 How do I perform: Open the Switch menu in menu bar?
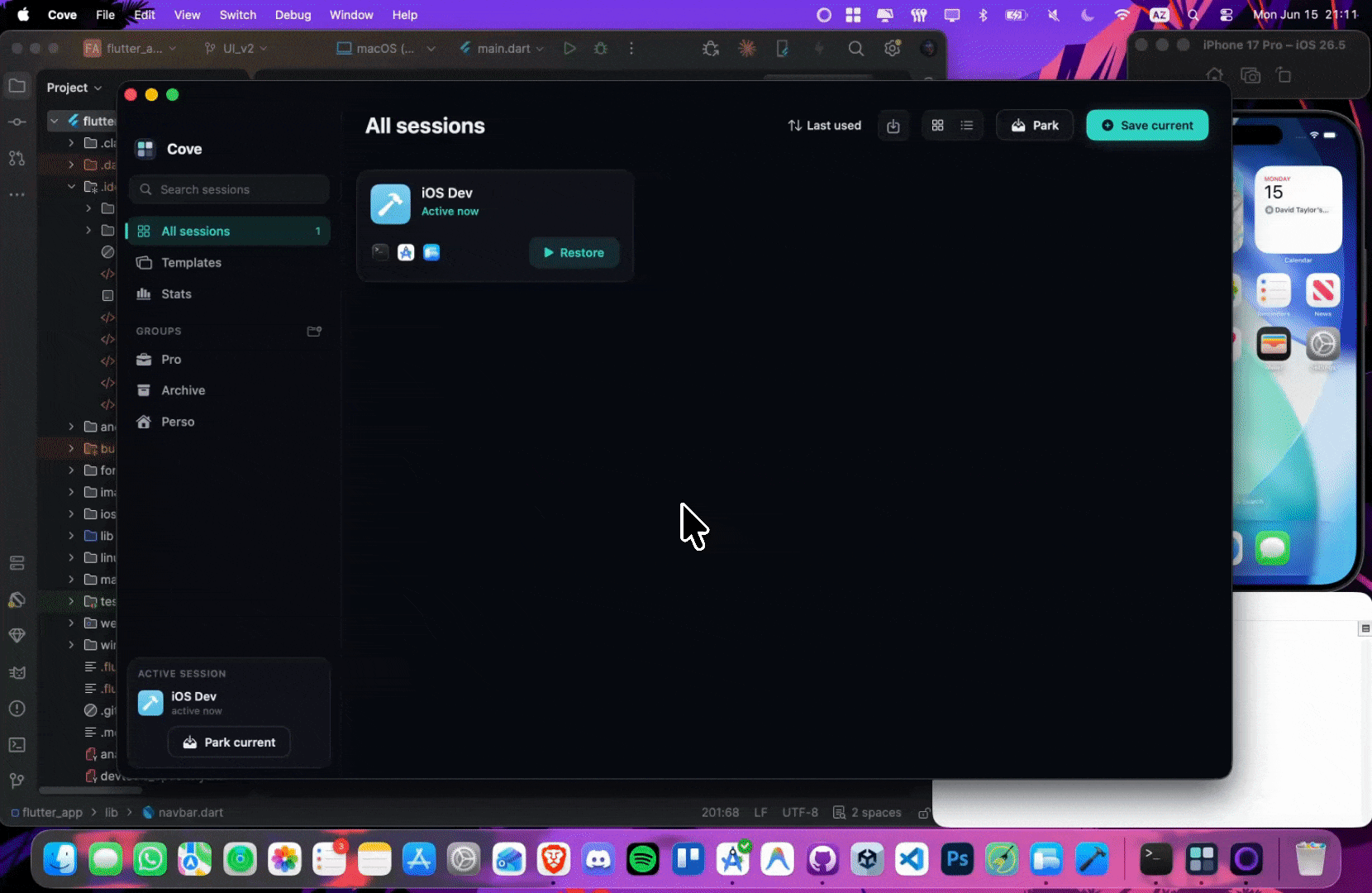(x=238, y=15)
